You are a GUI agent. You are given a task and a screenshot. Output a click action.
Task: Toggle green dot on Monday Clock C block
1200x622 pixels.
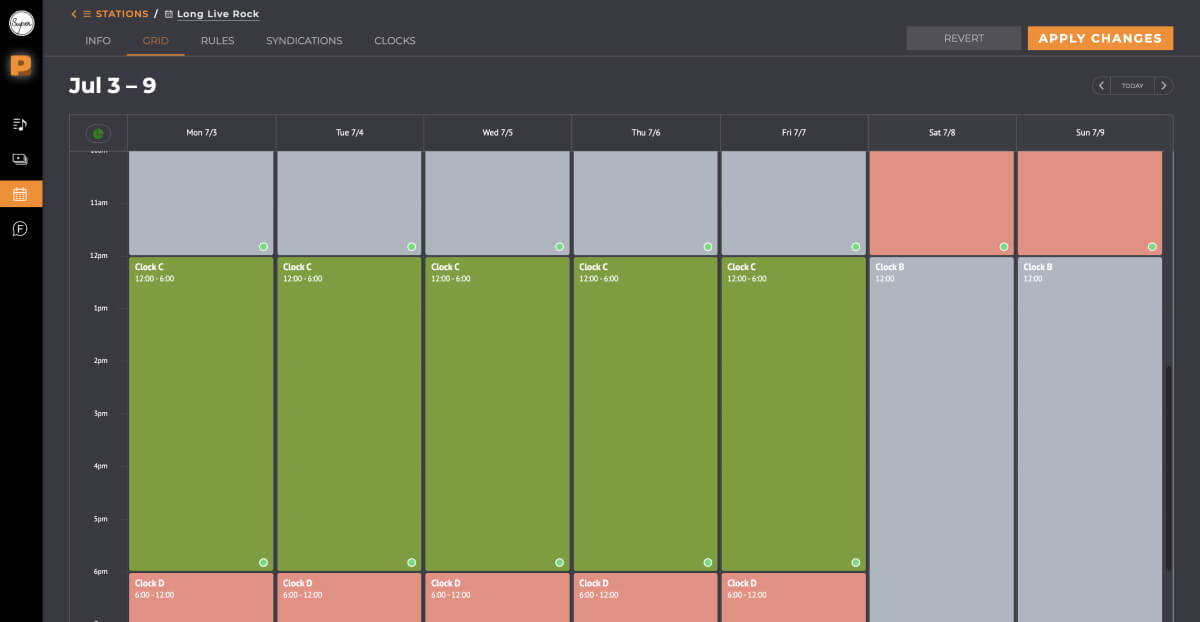263,562
